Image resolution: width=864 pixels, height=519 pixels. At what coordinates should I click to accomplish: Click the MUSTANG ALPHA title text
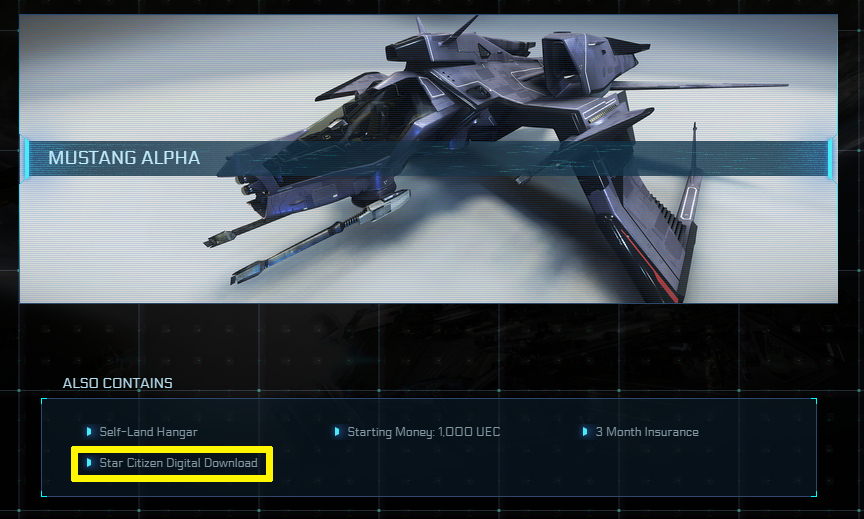[124, 158]
